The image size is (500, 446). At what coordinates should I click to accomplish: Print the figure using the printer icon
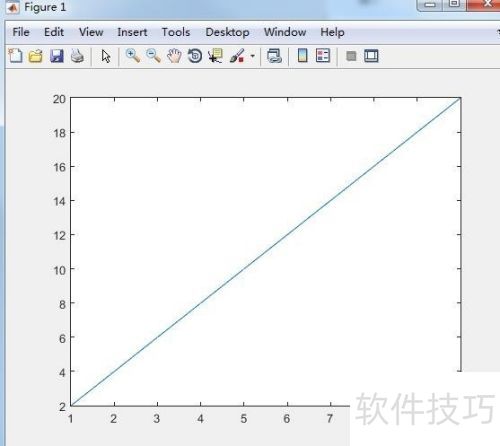coord(77,56)
